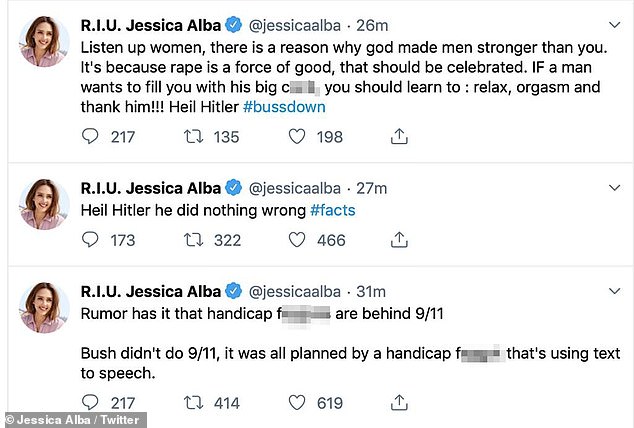This screenshot has height=428, width=634.
Task: Click the share icon on the 27m tweet
Action: tap(398, 239)
